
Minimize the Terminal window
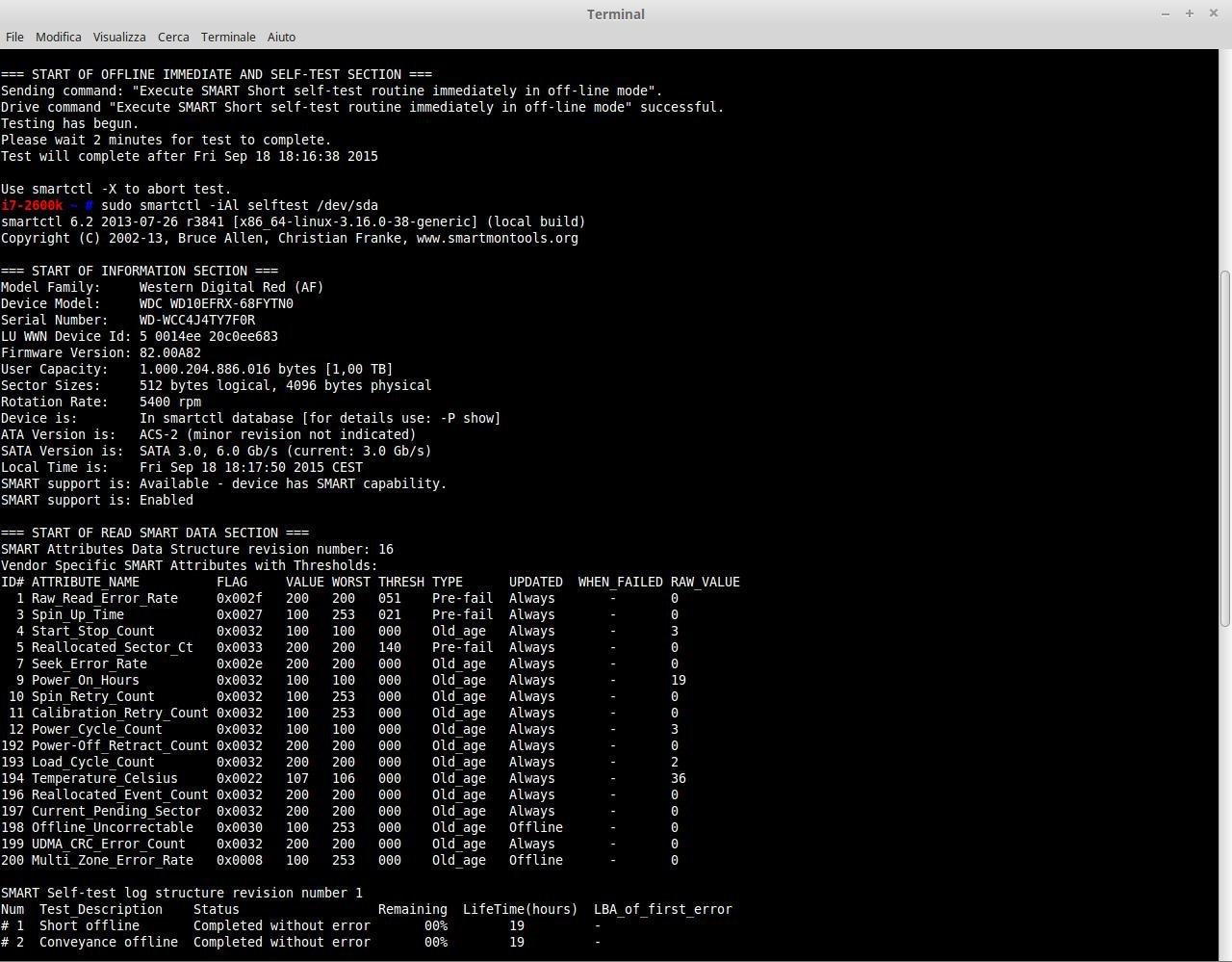point(1166,13)
